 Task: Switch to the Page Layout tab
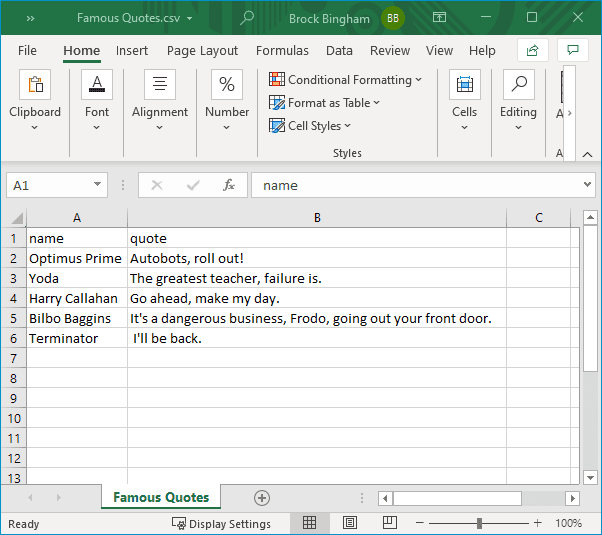pyautogui.click(x=202, y=51)
